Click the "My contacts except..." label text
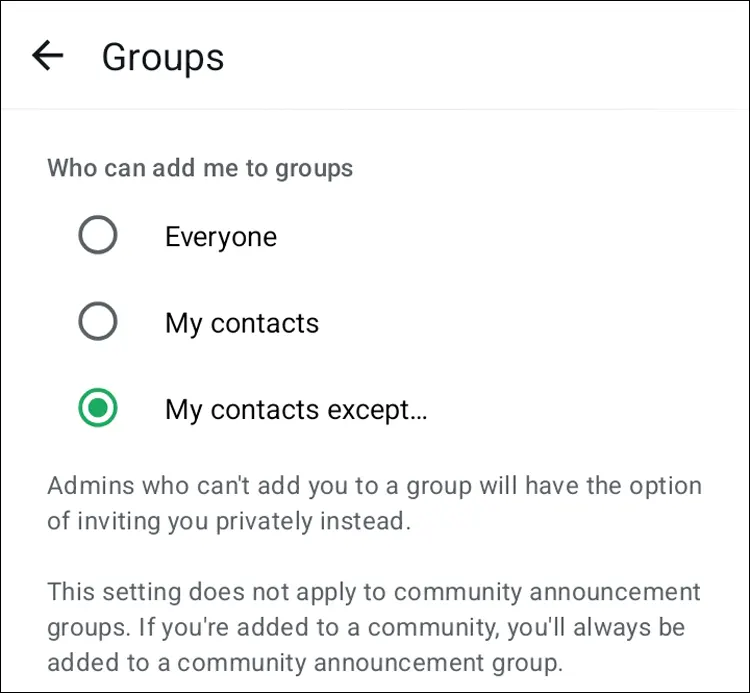The height and width of the screenshot is (693, 750). point(296,409)
